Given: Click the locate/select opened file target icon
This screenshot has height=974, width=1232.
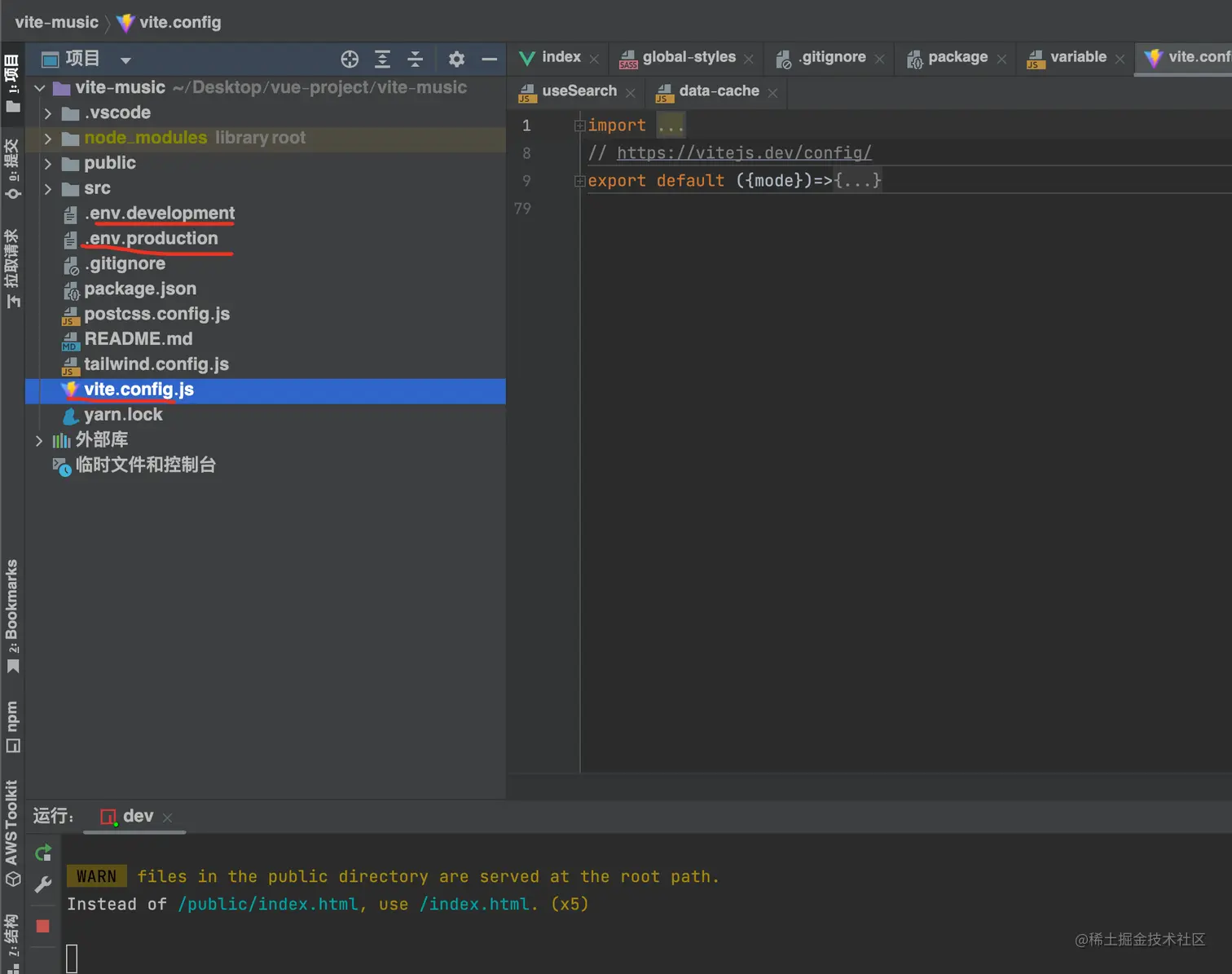Looking at the screenshot, I should (350, 59).
